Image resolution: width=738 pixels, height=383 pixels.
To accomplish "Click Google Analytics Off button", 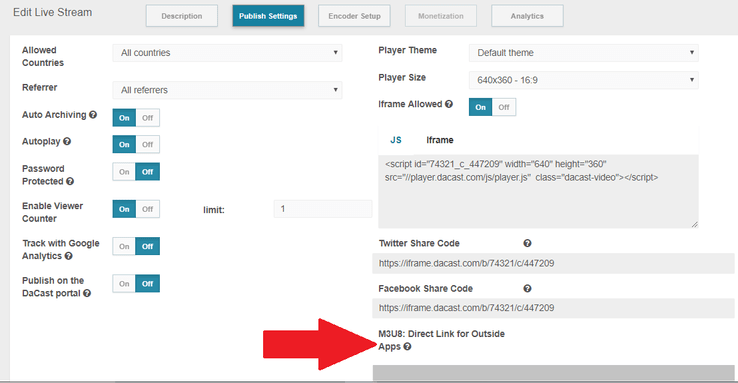I will pyautogui.click(x=148, y=246).
